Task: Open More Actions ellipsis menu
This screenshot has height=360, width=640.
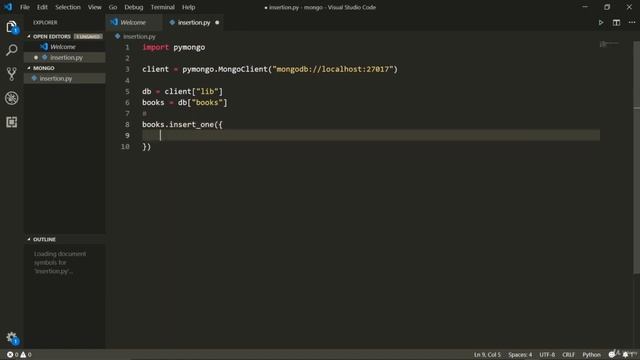Action: click(x=632, y=22)
